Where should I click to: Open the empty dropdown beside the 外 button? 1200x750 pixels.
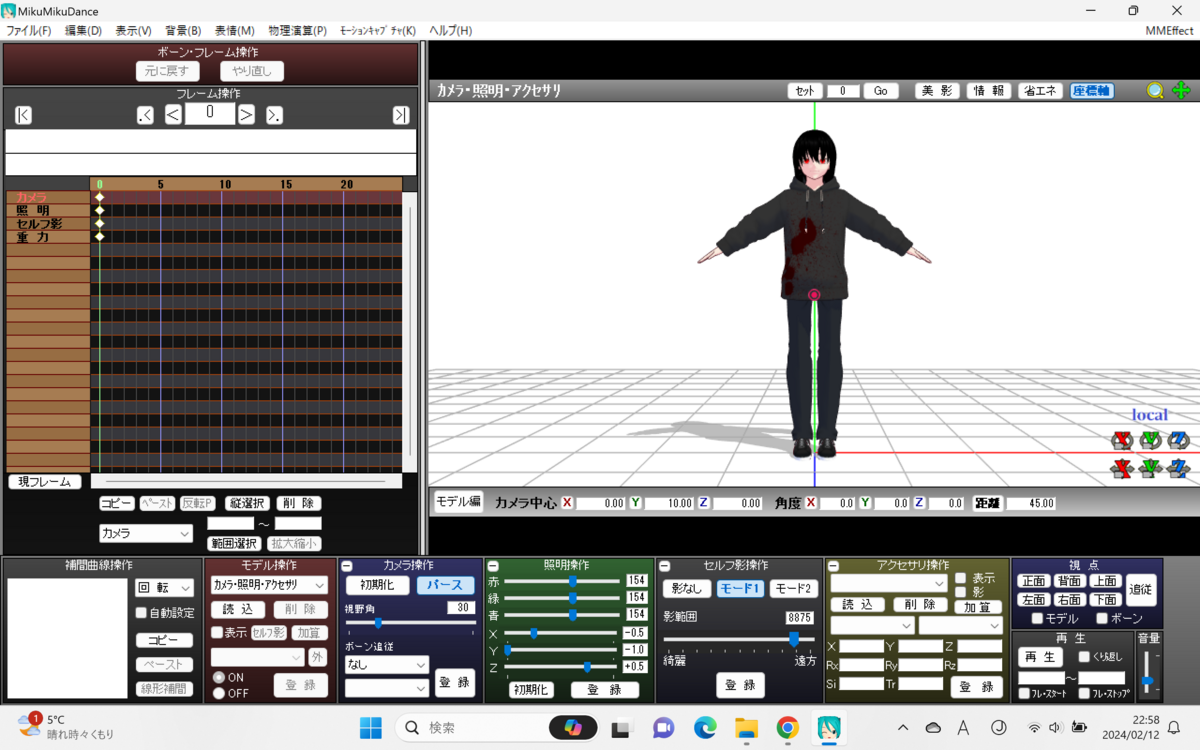[257, 657]
